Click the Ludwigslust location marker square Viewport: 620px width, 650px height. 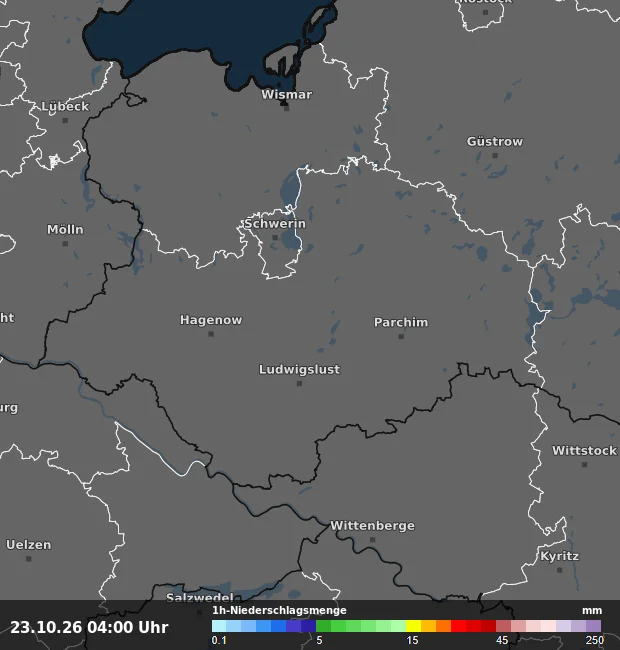coord(299,383)
